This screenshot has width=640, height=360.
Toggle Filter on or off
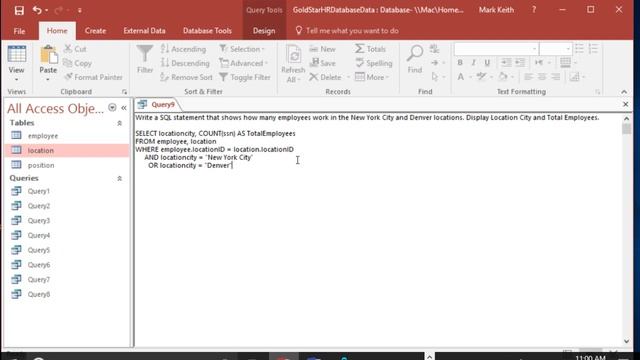point(245,77)
